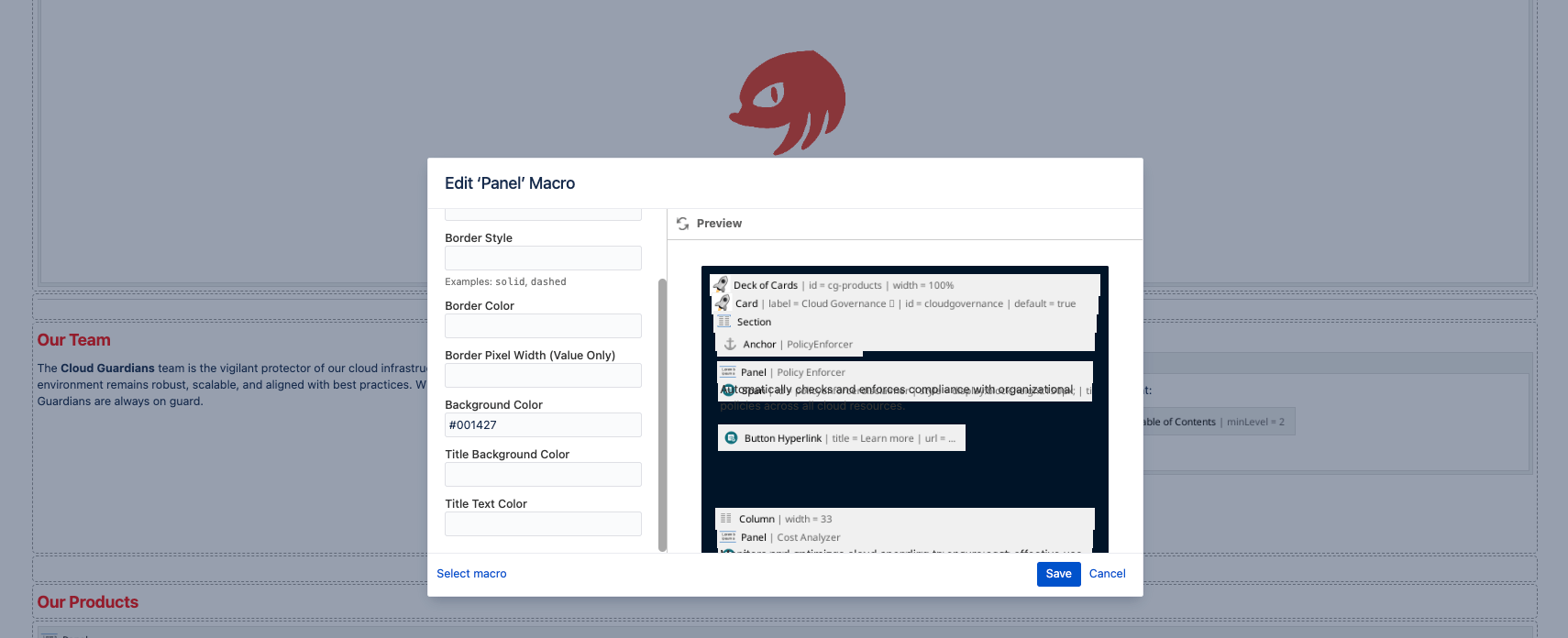
Task: Click the Column macro icon
Action: 726,519
